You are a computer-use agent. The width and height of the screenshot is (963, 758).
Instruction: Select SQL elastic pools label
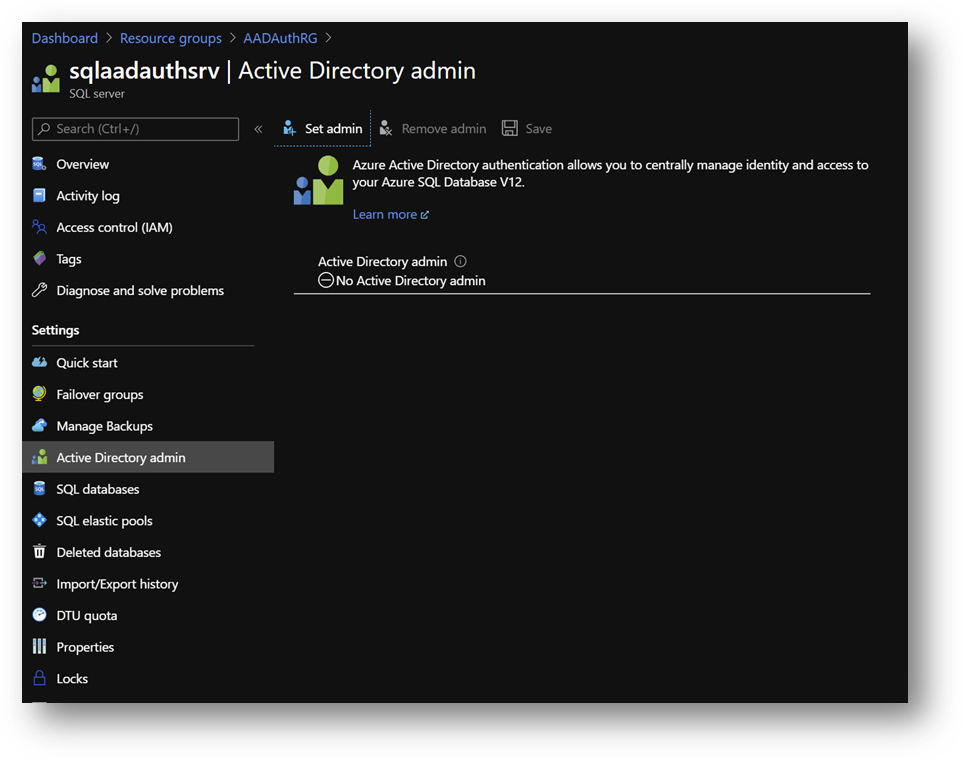point(104,521)
